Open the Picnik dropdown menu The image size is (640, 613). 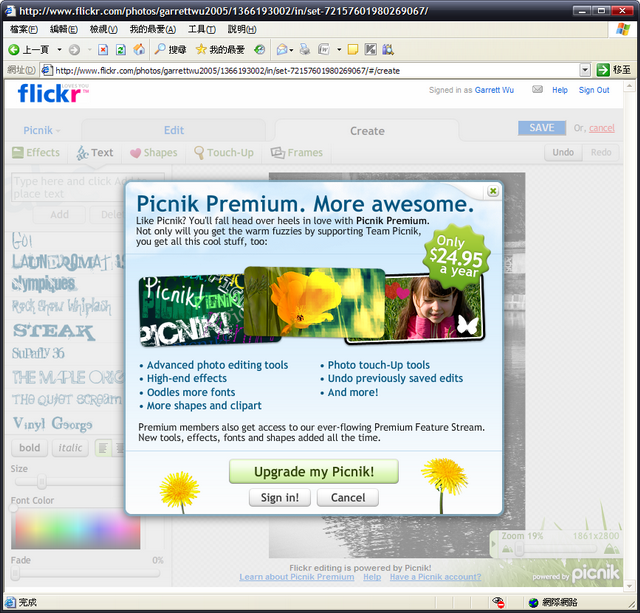[x=42, y=130]
